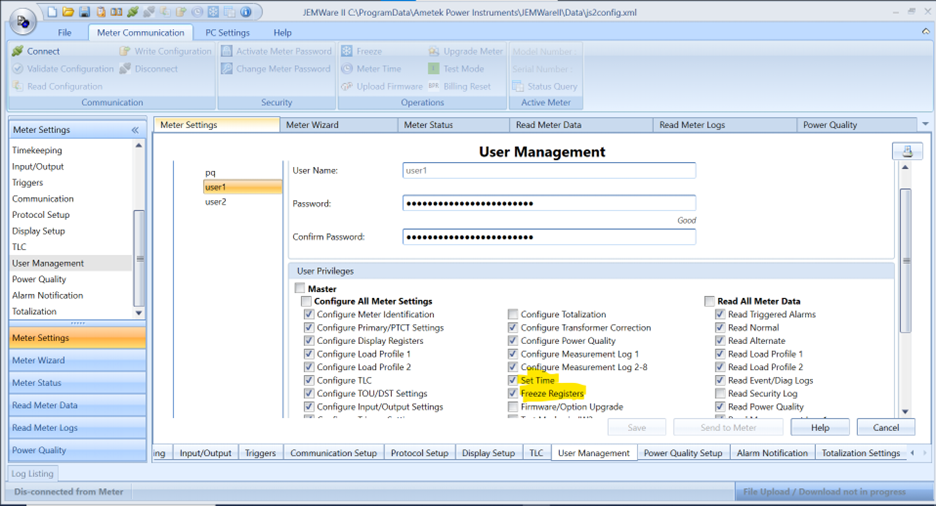Click green Connect plug icon in quick access toolbar

133,12
